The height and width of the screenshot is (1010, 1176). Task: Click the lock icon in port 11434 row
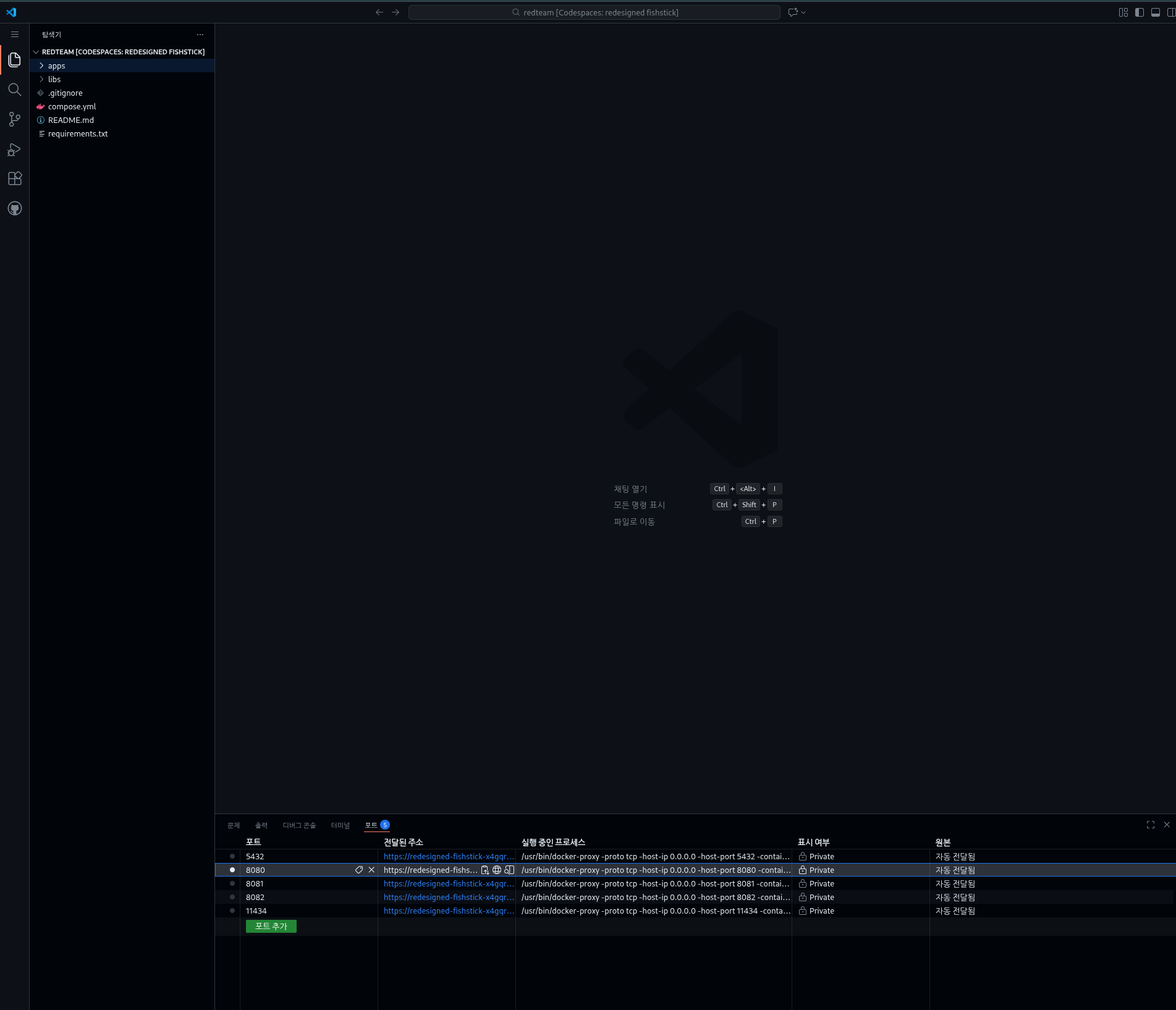803,911
